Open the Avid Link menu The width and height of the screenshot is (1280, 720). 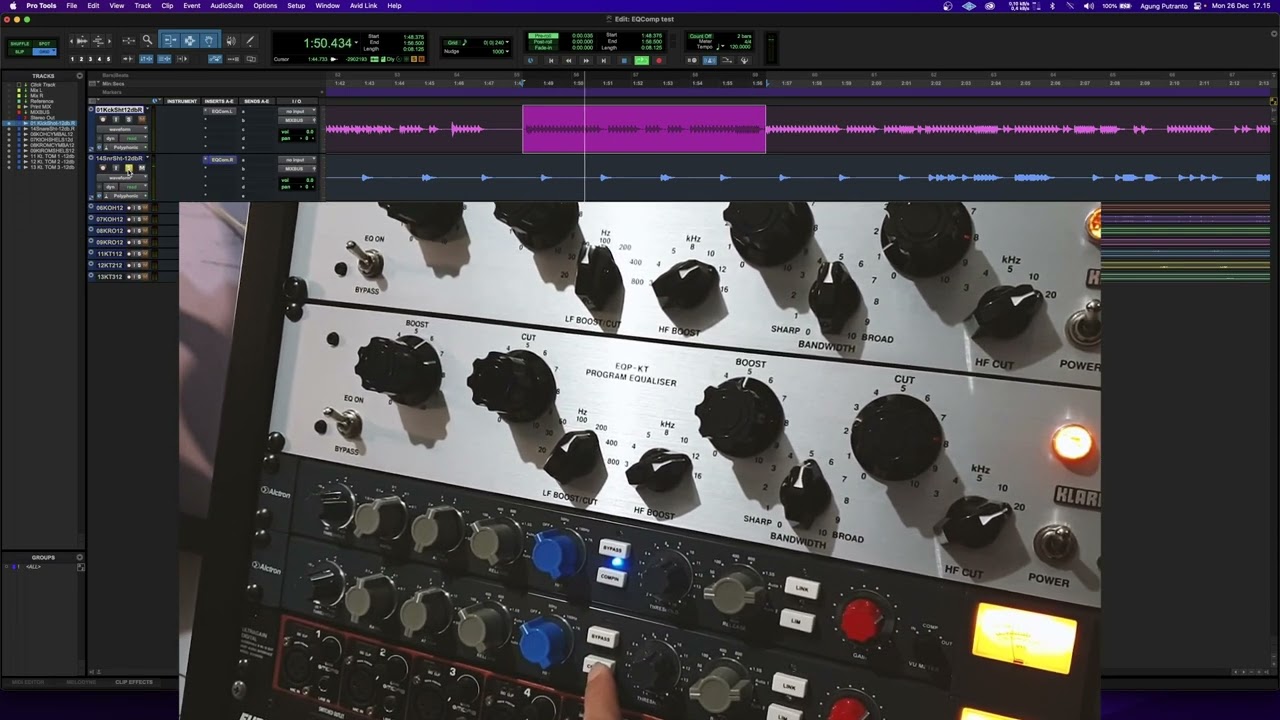[363, 6]
